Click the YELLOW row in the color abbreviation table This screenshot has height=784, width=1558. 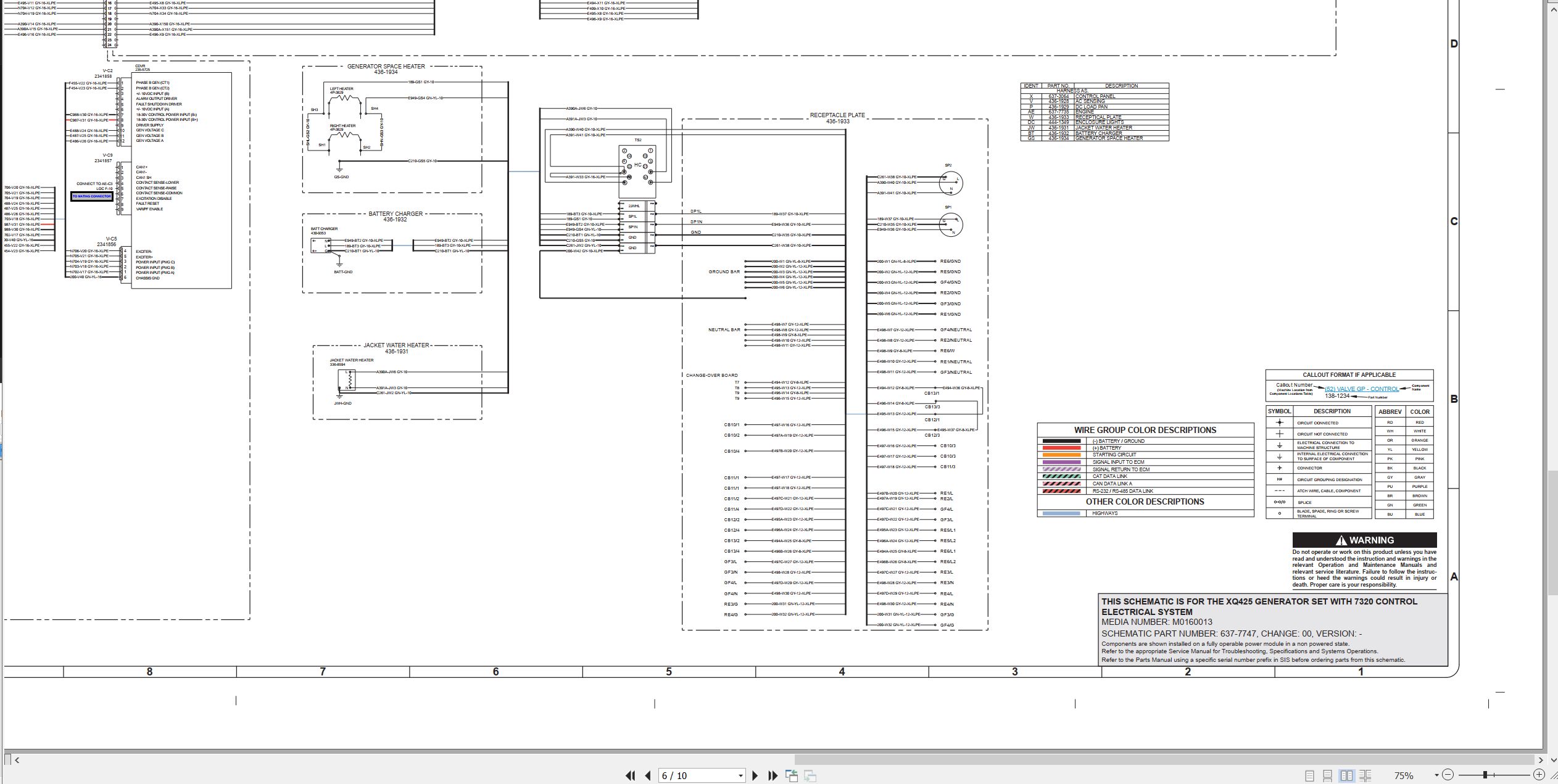tap(1404, 450)
